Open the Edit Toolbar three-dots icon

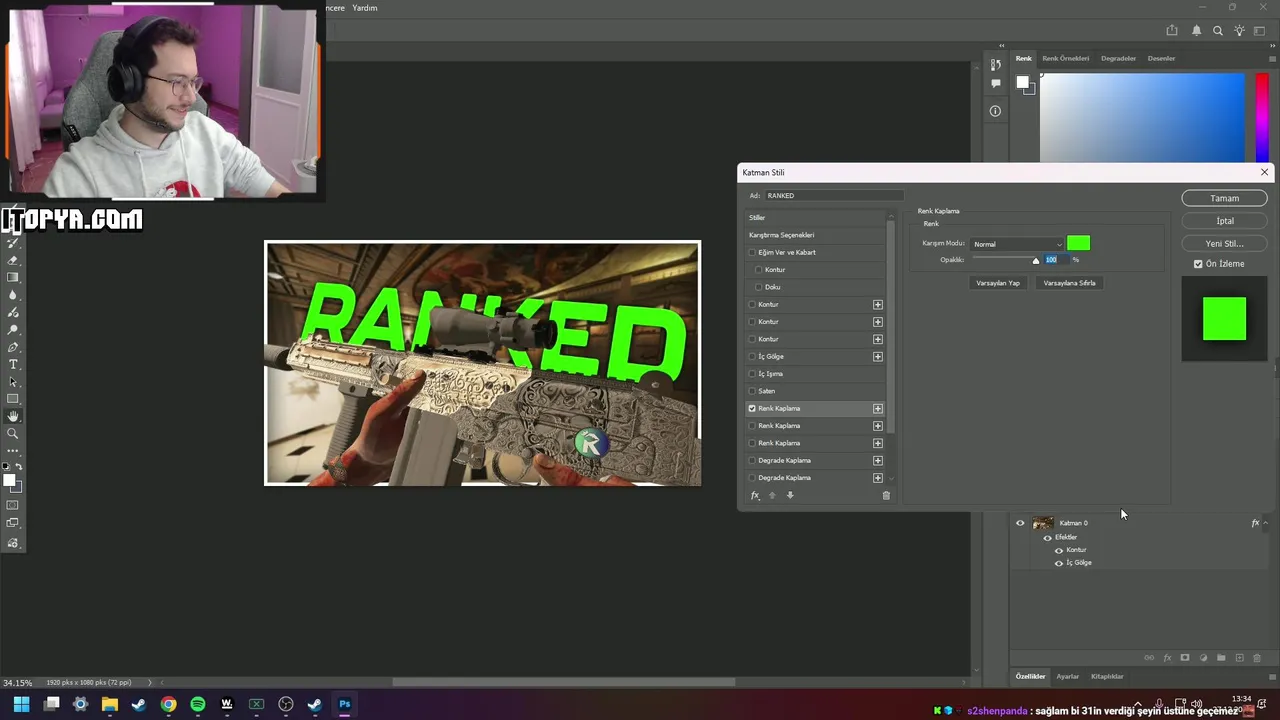[13, 451]
